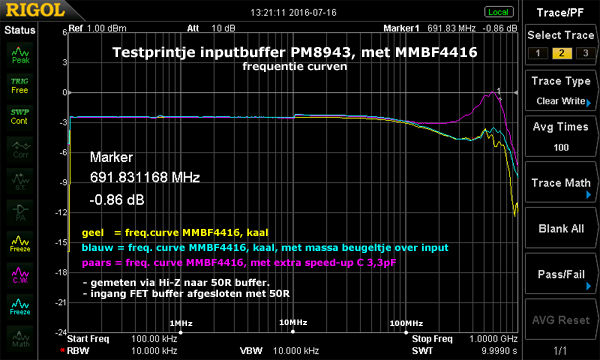600x360 pixels.
Task: Click the dimmed AVG Reset softkey
Action: (x=561, y=320)
